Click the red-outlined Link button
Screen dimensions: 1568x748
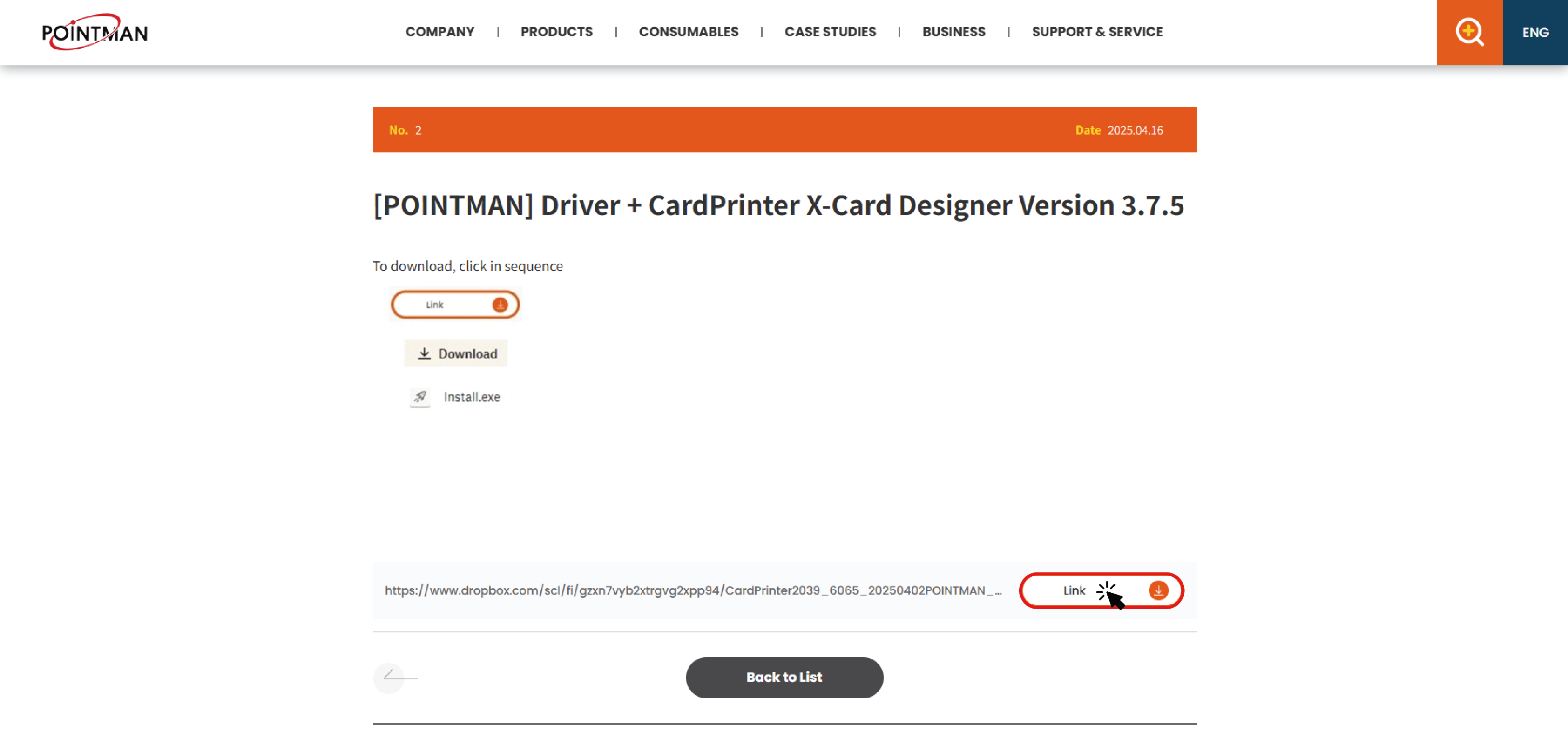tap(1074, 590)
